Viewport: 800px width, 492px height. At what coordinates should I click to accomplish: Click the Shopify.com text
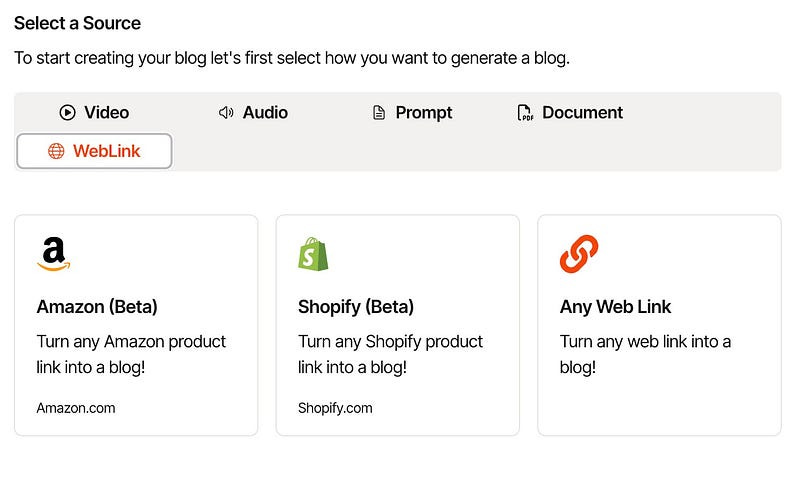coord(335,408)
